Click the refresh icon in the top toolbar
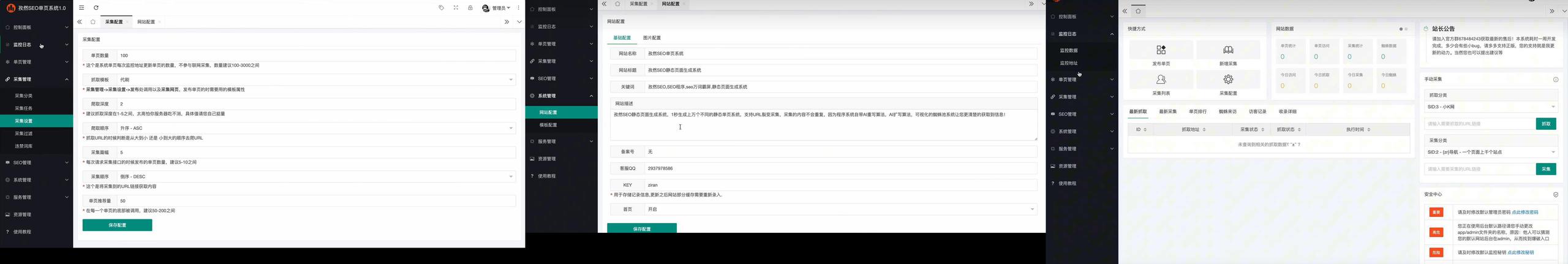The height and width of the screenshot is (264, 1568). [x=96, y=8]
